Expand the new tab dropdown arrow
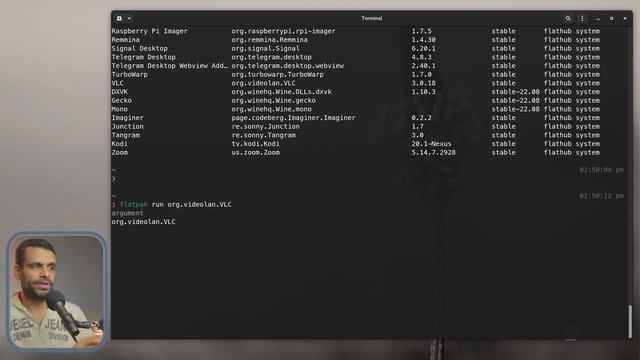Viewport: 640px width, 360px height. (x=129, y=18)
